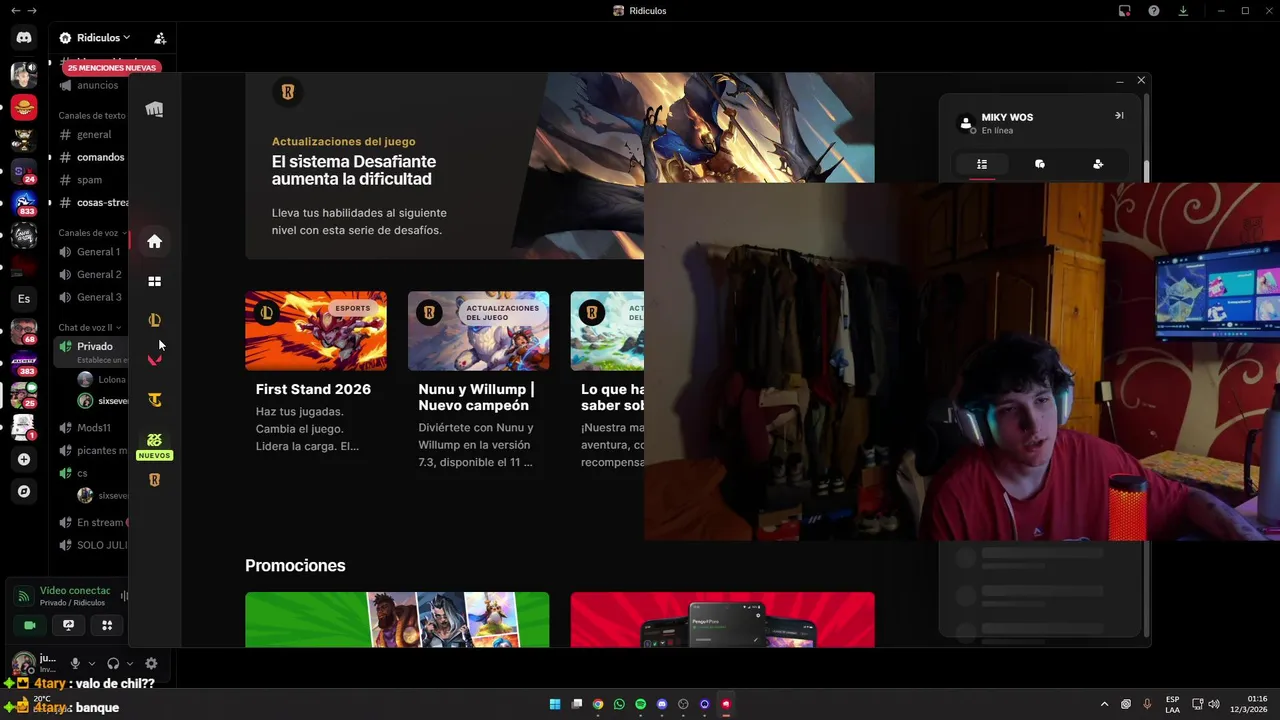Toggle noise suppression waveform icon
This screenshot has width=1280, height=720.
point(125,596)
